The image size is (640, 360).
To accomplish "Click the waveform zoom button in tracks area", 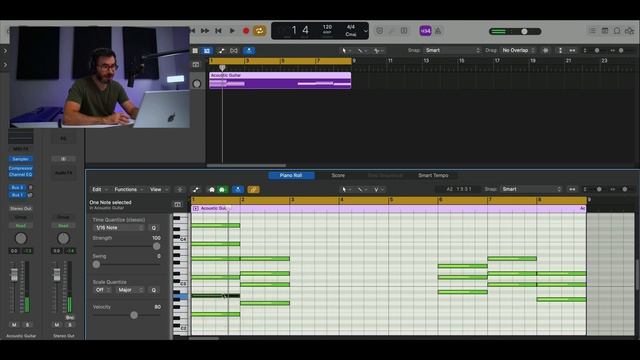I will [546, 50].
